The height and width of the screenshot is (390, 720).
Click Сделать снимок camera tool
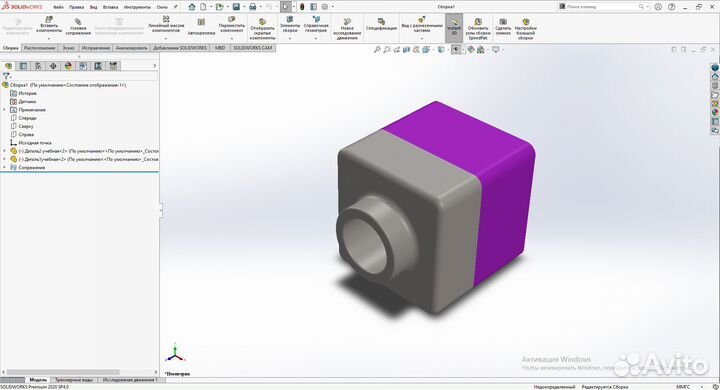coord(503,27)
